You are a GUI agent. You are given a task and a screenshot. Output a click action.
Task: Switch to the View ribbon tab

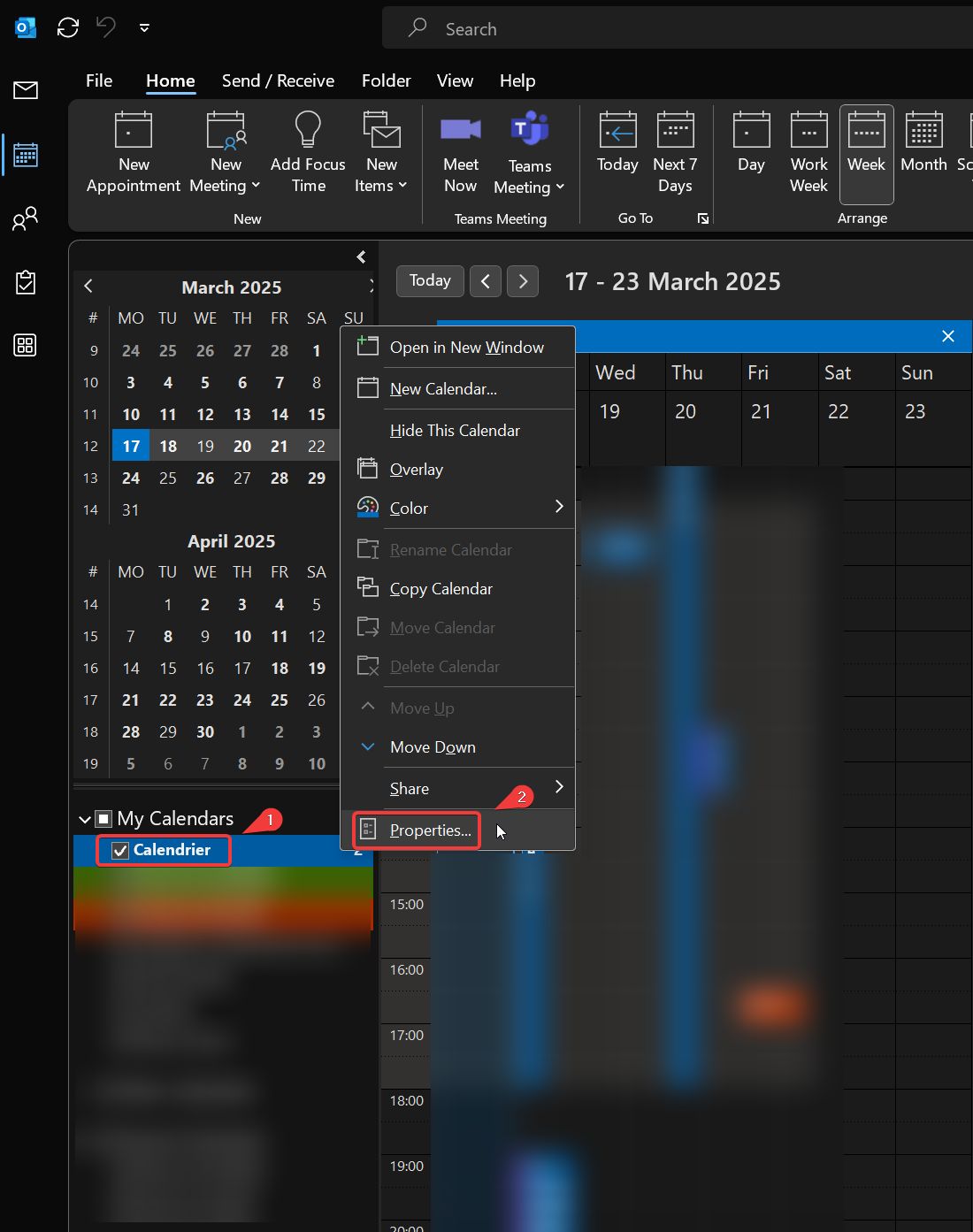(455, 80)
